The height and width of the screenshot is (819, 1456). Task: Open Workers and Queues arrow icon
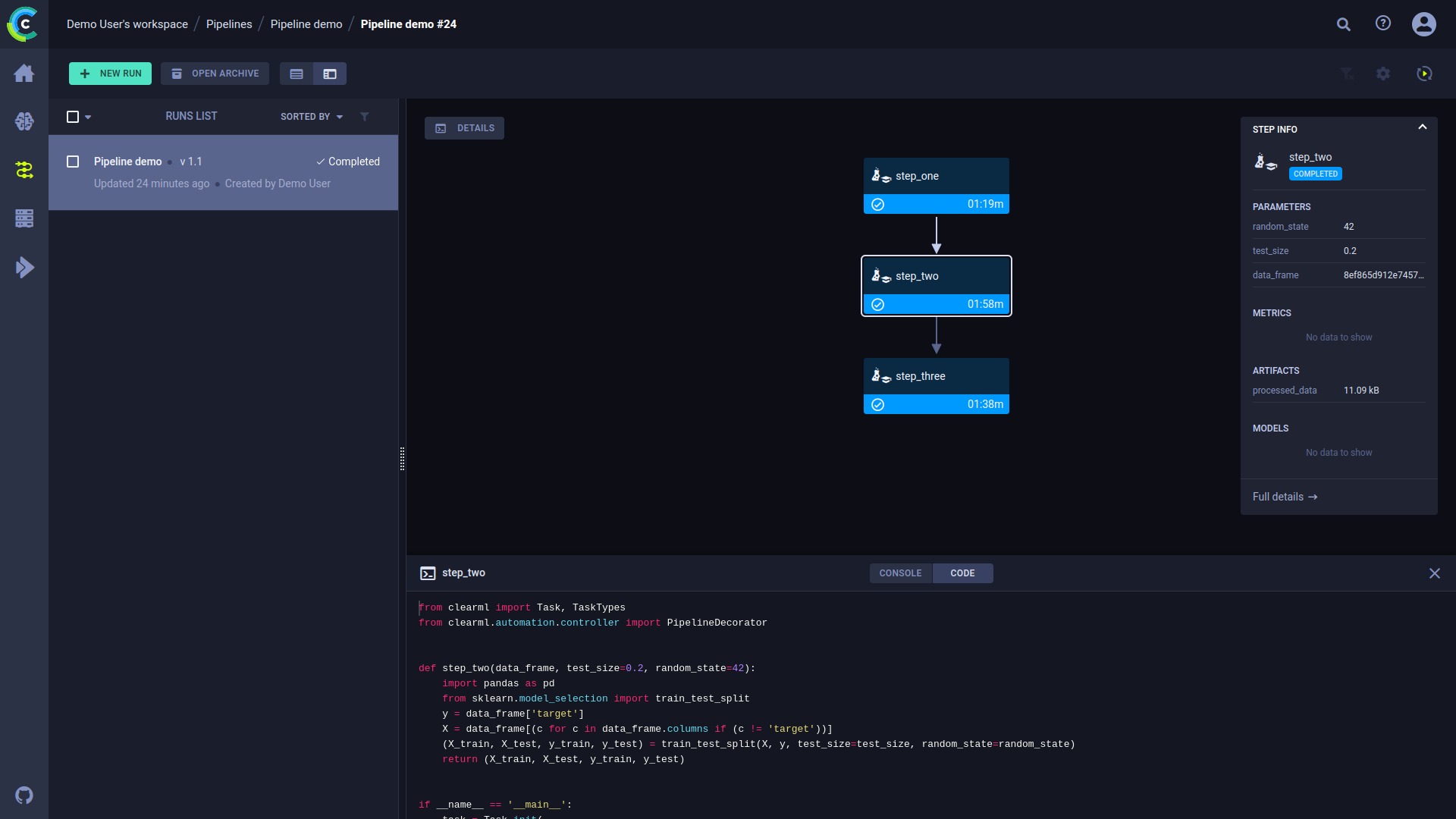pyautogui.click(x=24, y=267)
